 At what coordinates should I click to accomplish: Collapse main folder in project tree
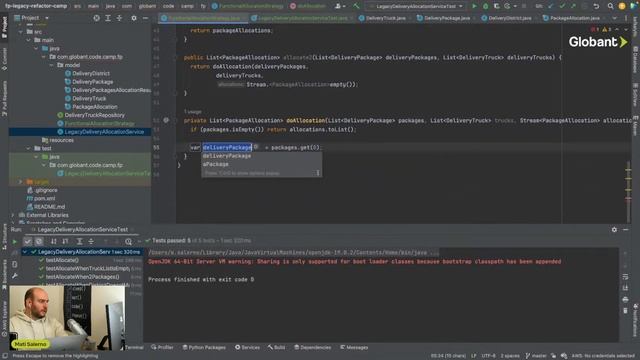(29, 40)
